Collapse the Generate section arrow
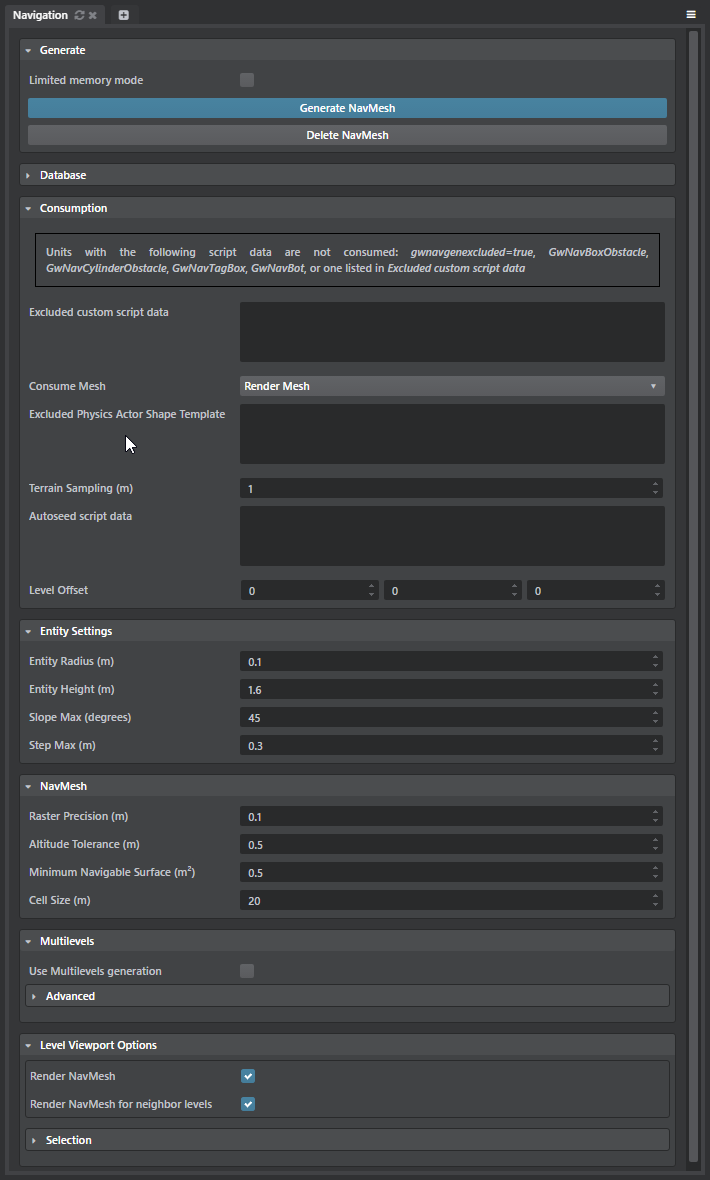Viewport: 710px width, 1180px height. point(28,50)
